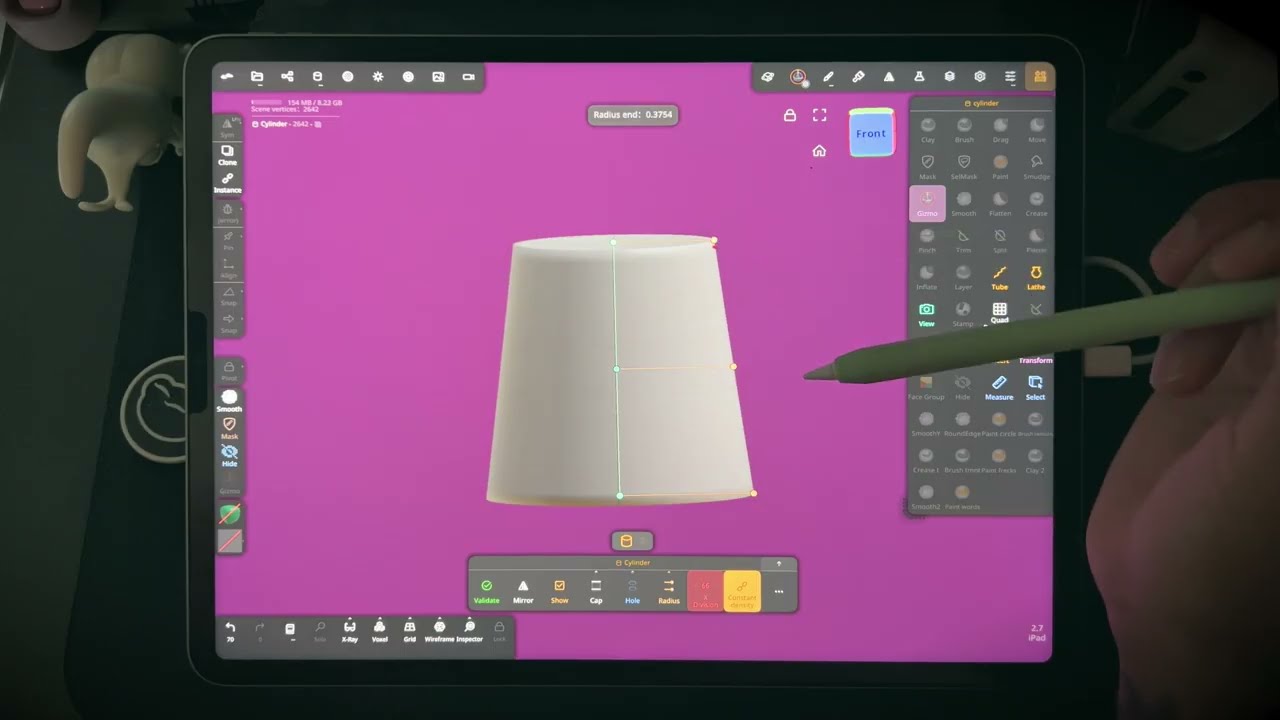Select the SelMask tool
1280x720 pixels.
pos(964,167)
